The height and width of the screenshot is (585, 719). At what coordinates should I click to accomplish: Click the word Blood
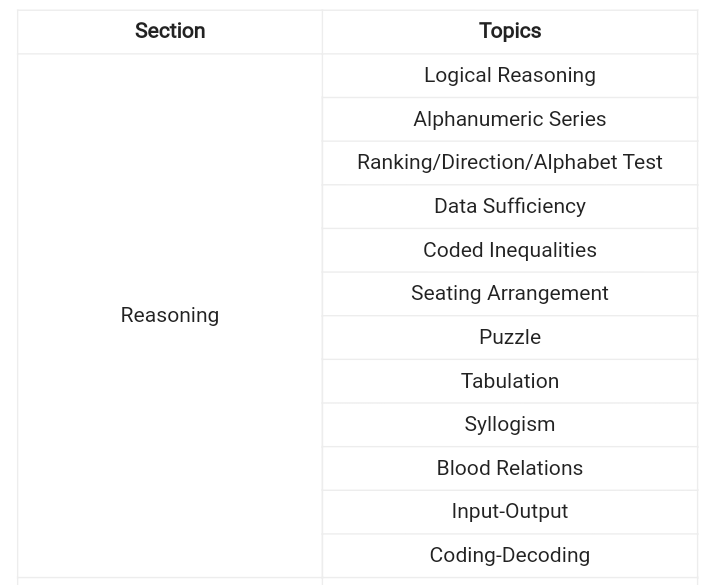pos(464,468)
